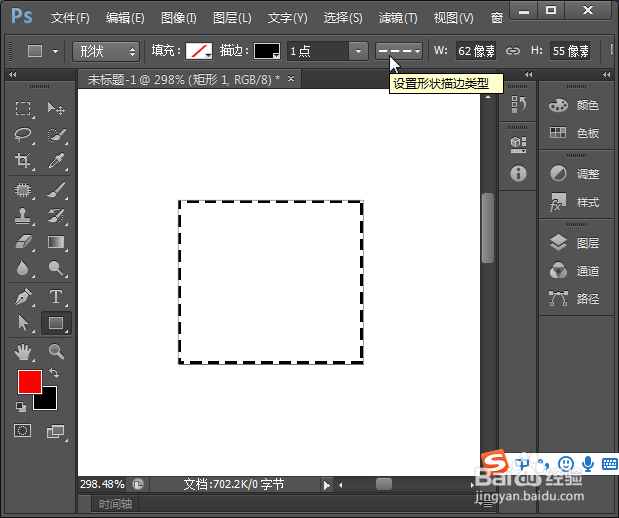The height and width of the screenshot is (518, 619).
Task: Open the History panel icon
Action: [x=518, y=104]
